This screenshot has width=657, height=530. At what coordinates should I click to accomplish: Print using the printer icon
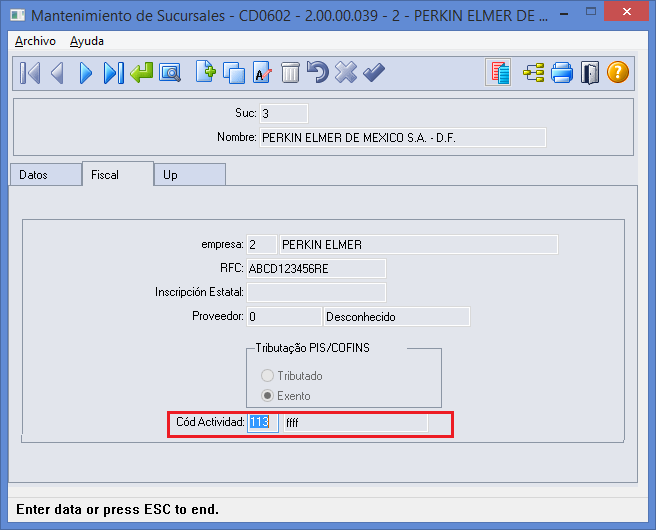[562, 72]
